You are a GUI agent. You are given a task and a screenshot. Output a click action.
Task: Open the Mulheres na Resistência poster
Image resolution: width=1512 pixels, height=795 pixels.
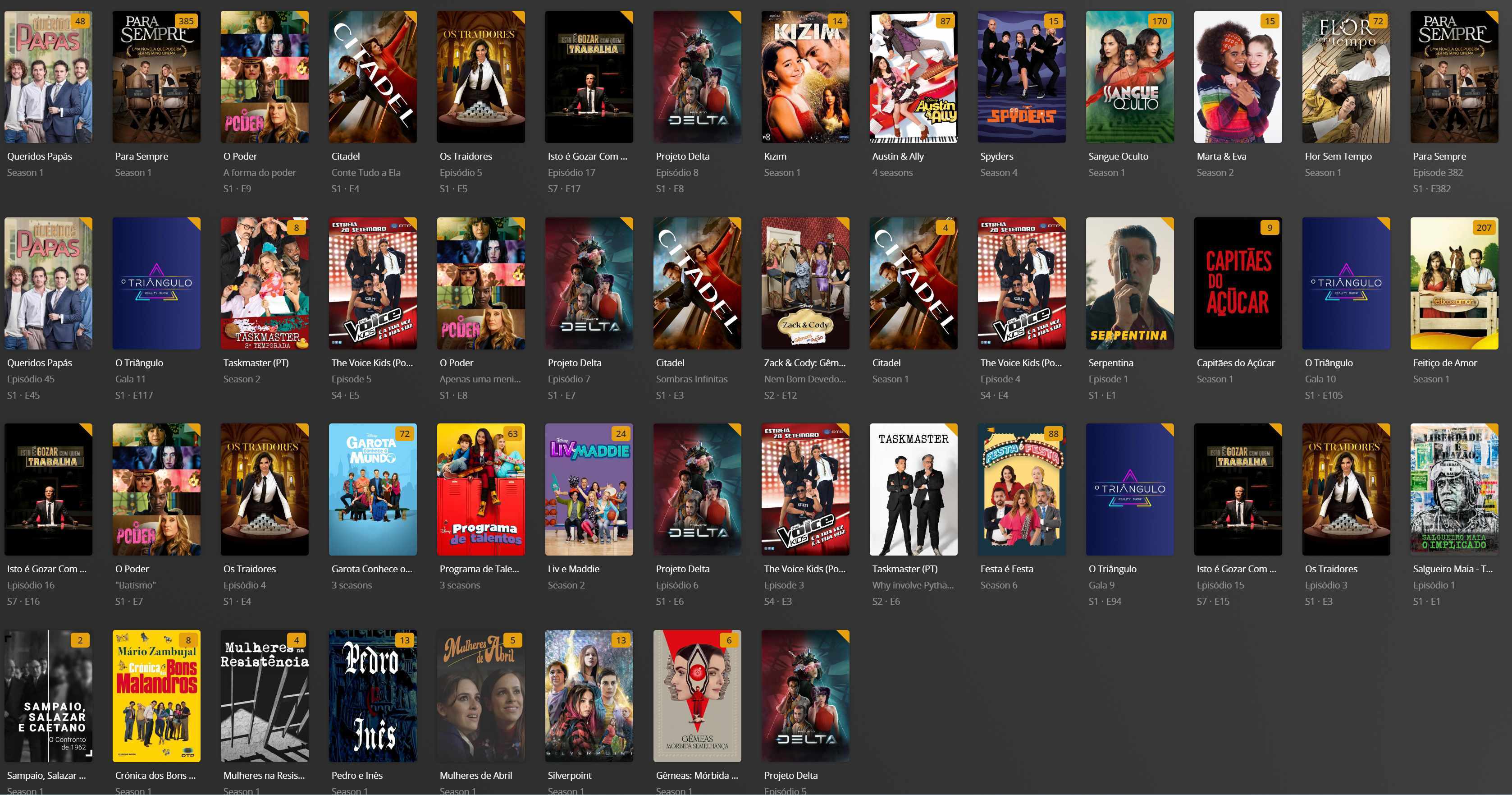264,696
